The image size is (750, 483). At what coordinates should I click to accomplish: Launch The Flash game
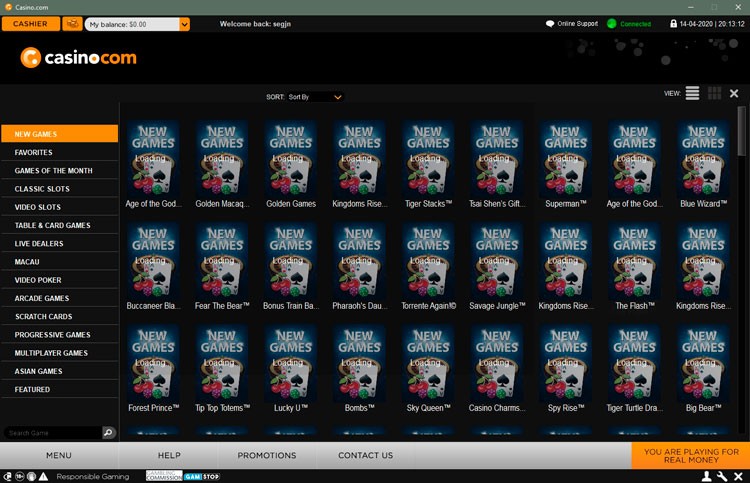634,266
